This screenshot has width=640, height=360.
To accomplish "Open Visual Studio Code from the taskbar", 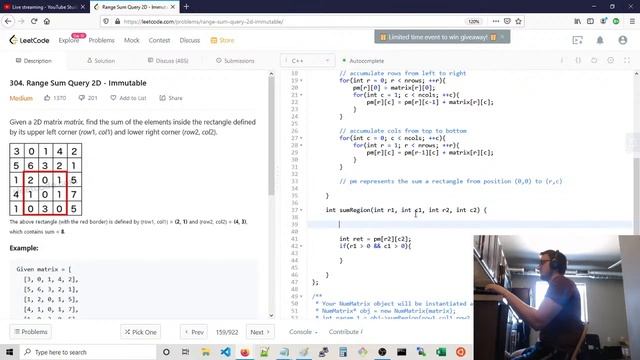I will pos(225,352).
